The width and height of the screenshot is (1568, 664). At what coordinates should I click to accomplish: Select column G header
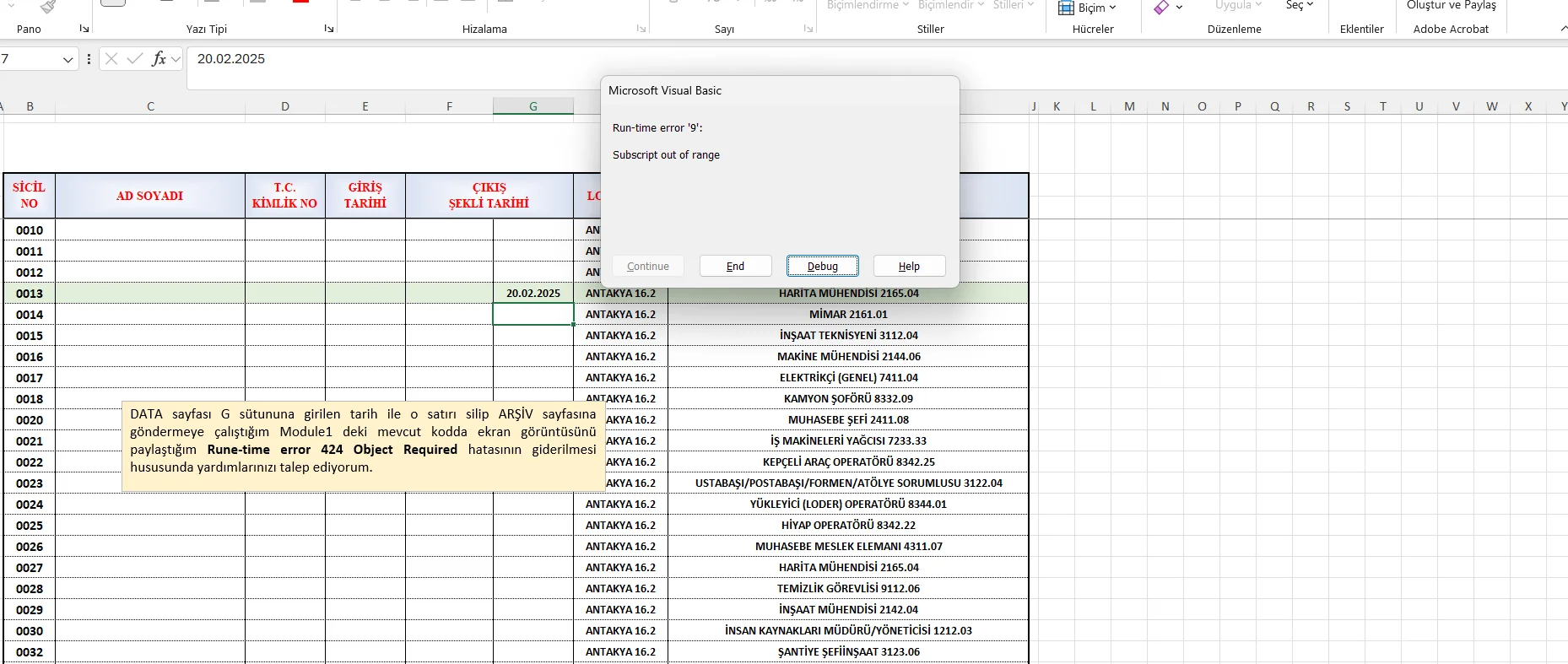[x=533, y=106]
